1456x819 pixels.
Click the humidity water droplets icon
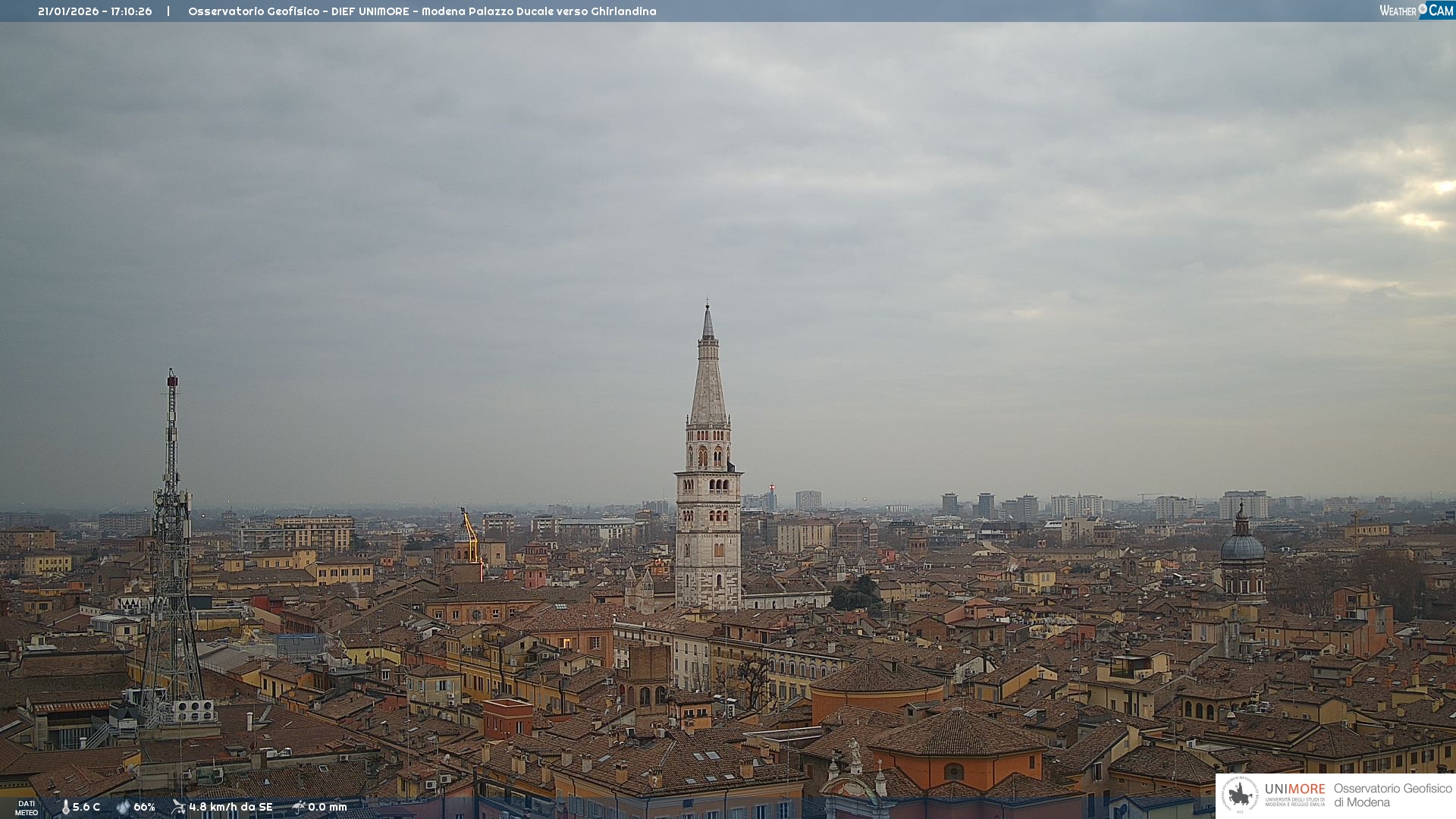pyautogui.click(x=123, y=807)
